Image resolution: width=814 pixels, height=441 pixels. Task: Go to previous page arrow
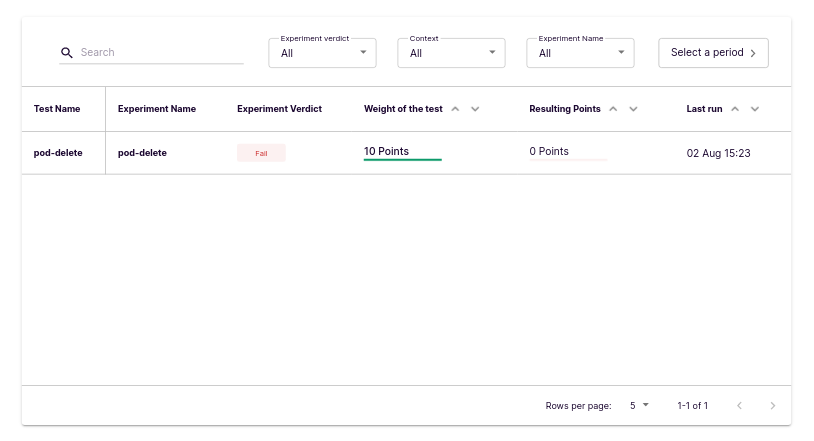[740, 406]
